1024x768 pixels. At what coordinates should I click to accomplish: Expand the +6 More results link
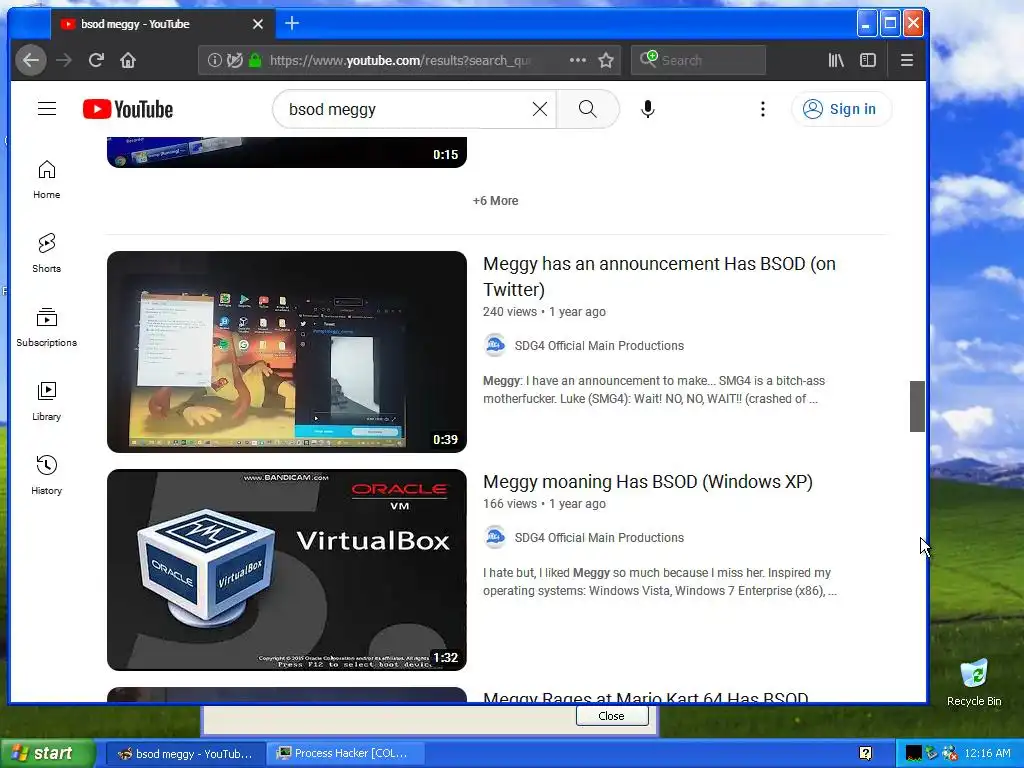pos(496,201)
